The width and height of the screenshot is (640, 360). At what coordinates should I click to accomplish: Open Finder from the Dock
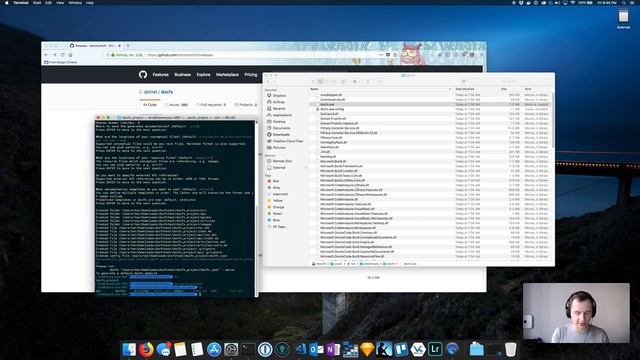pyautogui.click(x=129, y=350)
